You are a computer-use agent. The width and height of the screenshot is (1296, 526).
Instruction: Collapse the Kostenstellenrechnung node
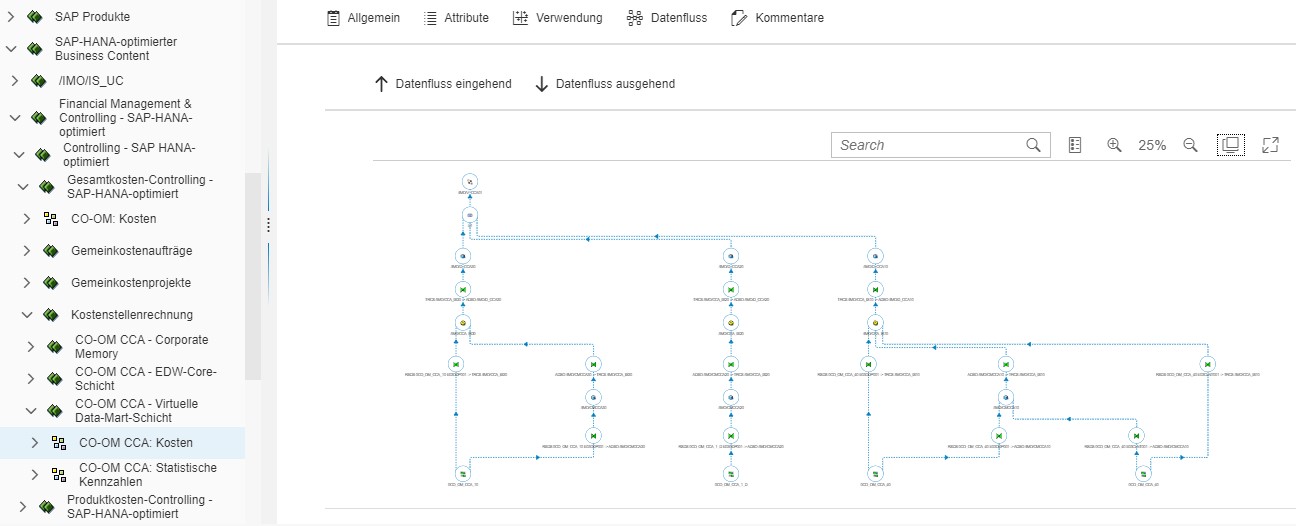[27, 315]
